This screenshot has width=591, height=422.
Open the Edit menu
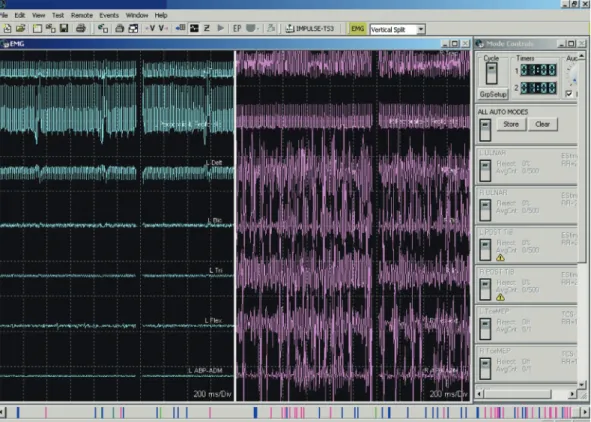coord(20,15)
